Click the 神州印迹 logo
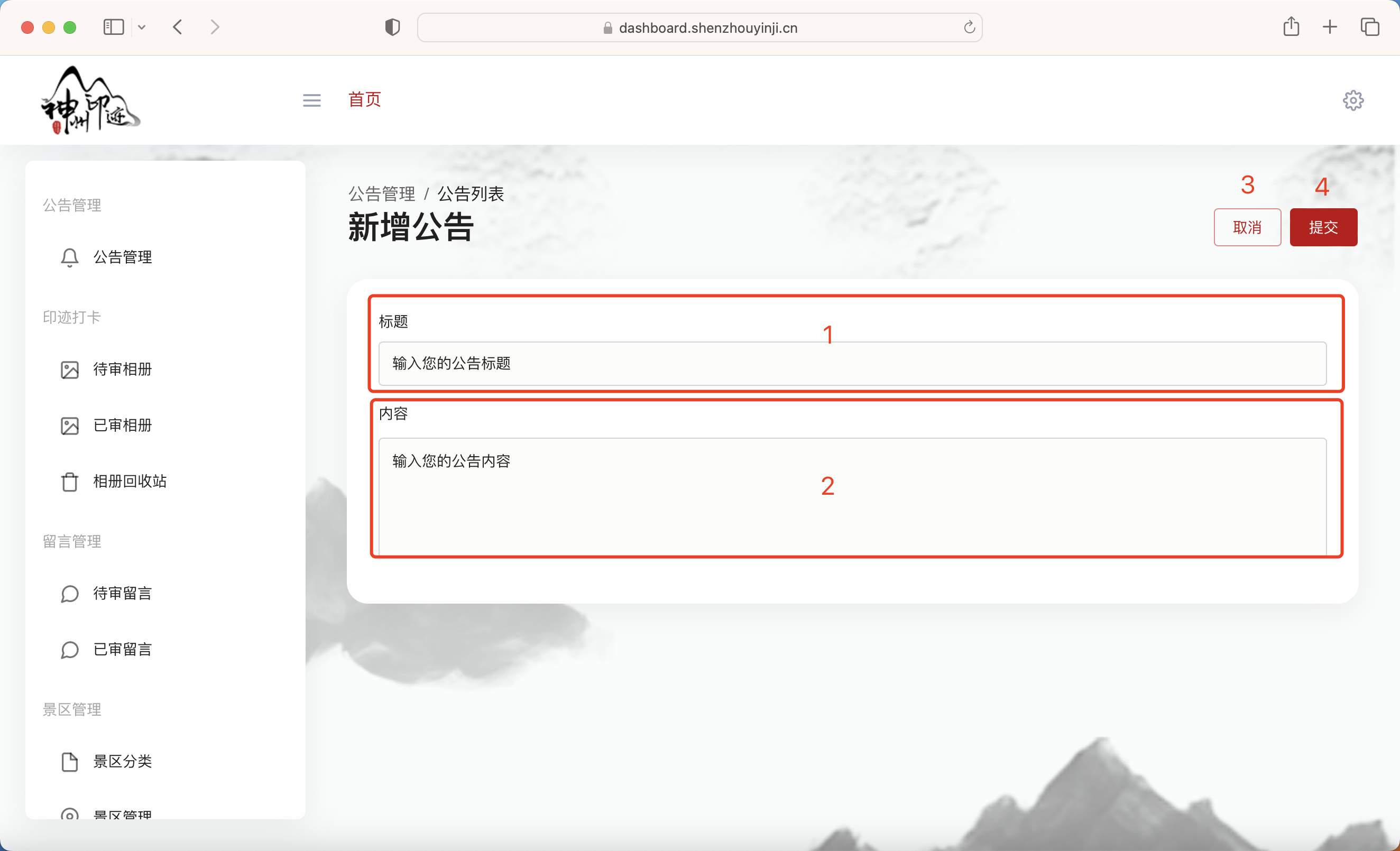Viewport: 1400px width, 851px height. click(x=90, y=100)
